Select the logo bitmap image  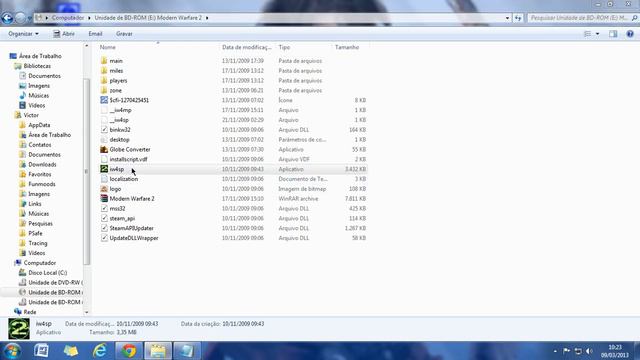tap(115, 189)
